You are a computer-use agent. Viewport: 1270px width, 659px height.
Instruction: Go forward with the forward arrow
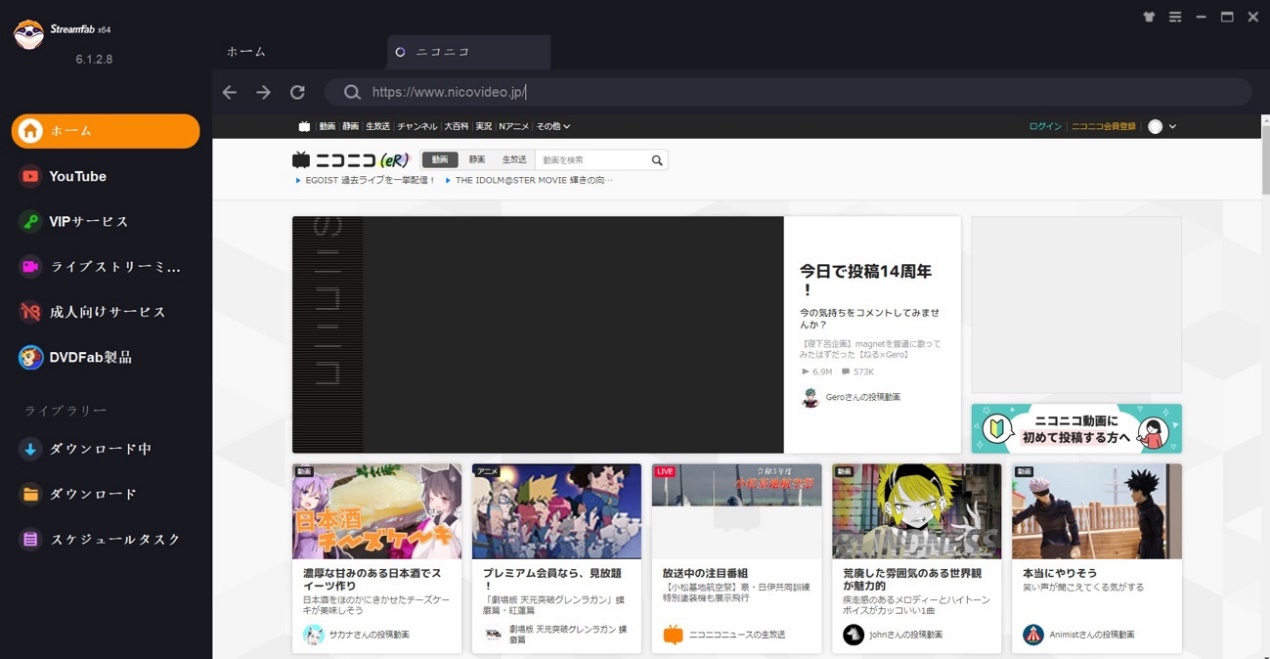coord(264,92)
